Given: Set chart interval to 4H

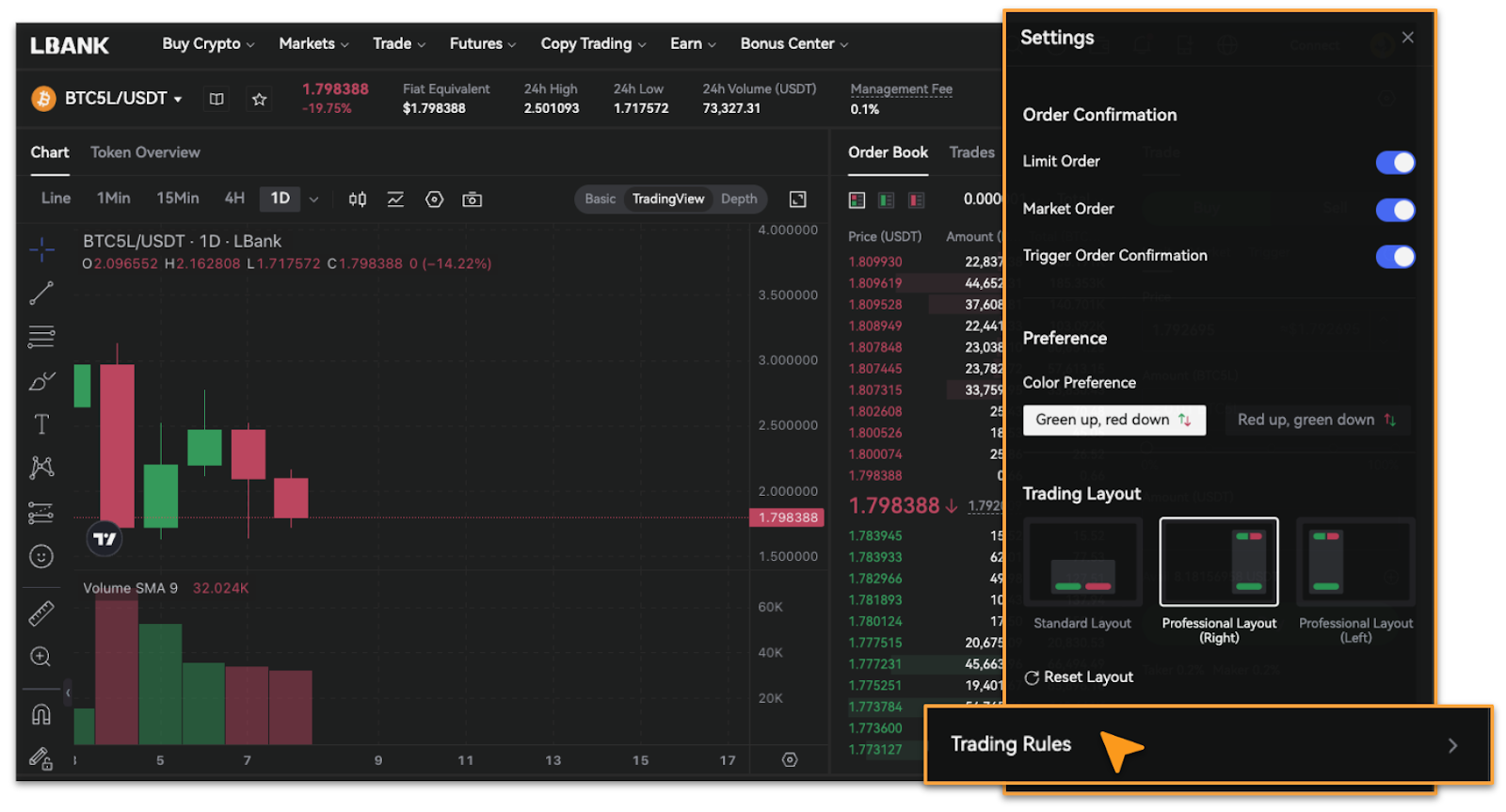Looking at the screenshot, I should (234, 199).
